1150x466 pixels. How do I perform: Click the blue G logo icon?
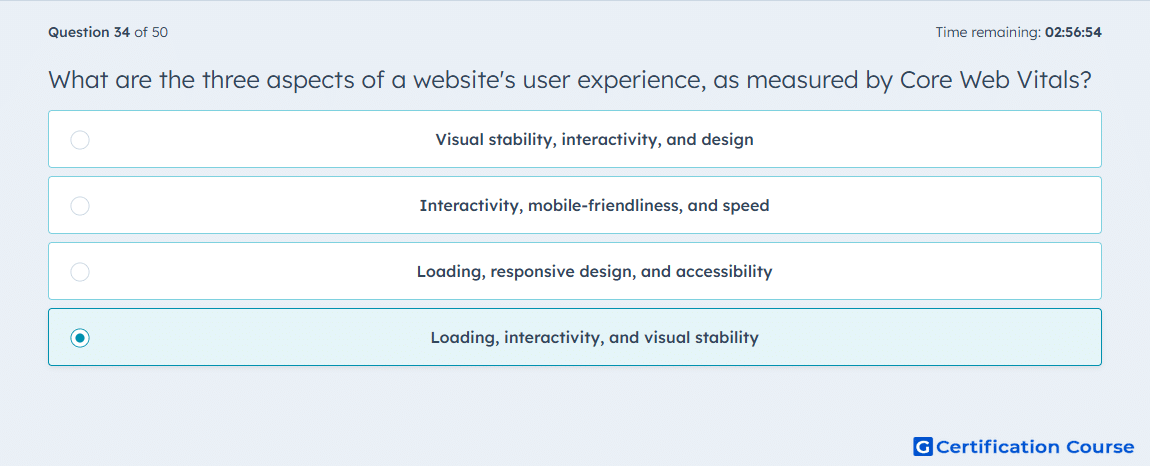pos(923,446)
